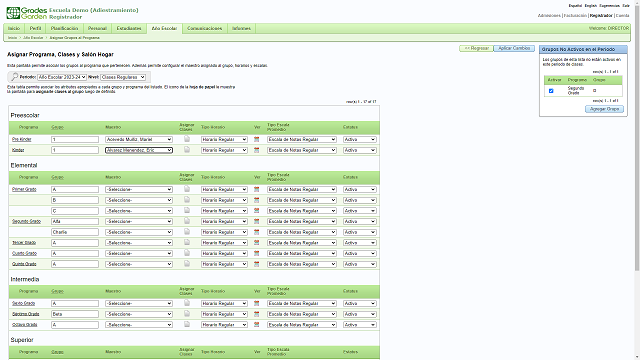Open assign-classes paper icon for Octavo Grado

point(187,324)
